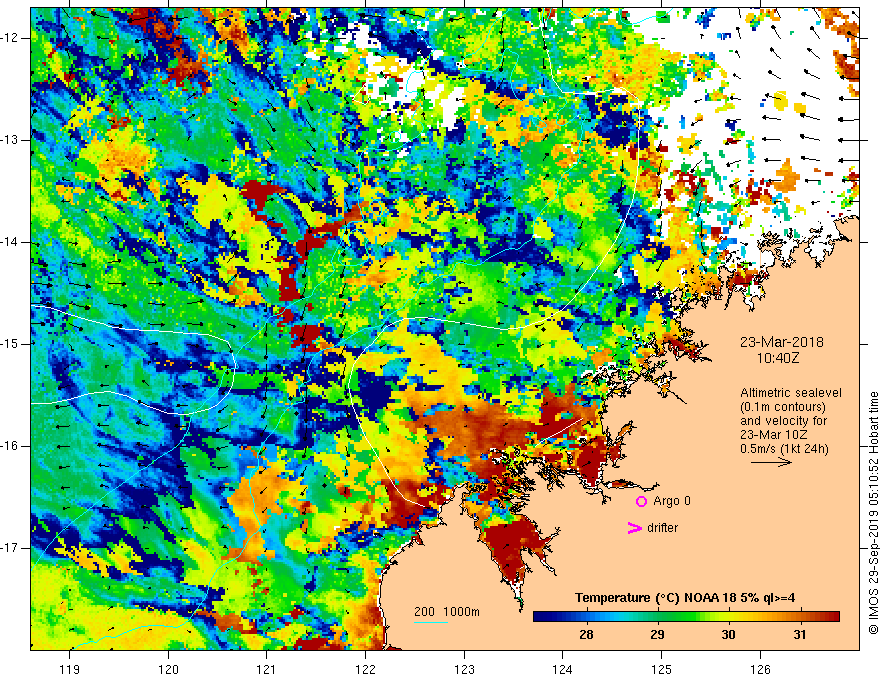
Task: Click the IMOS copyright timestamp text
Action: coord(873,513)
